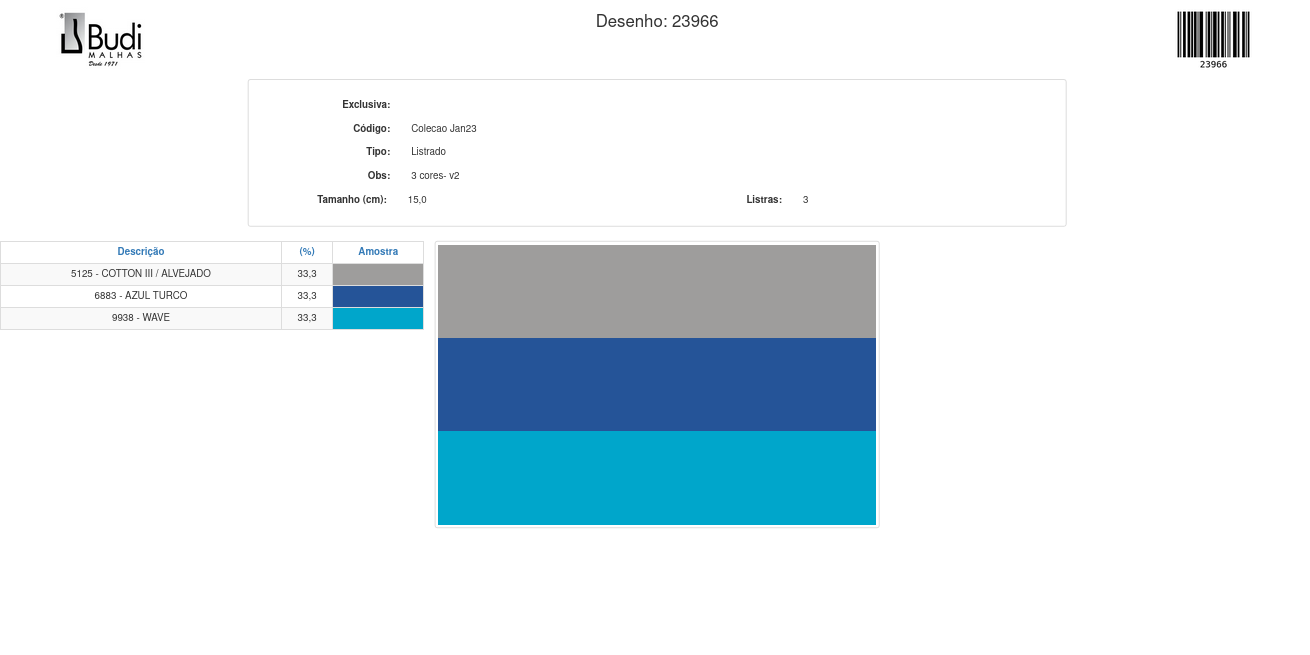
Task: Select the 5125 - COTTON III / ALVEJADO row
Action: click(x=141, y=274)
